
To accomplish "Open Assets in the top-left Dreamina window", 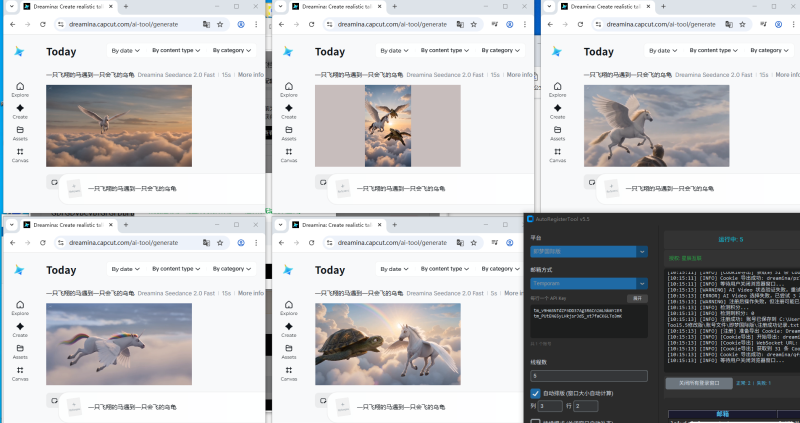I will pyautogui.click(x=20, y=133).
